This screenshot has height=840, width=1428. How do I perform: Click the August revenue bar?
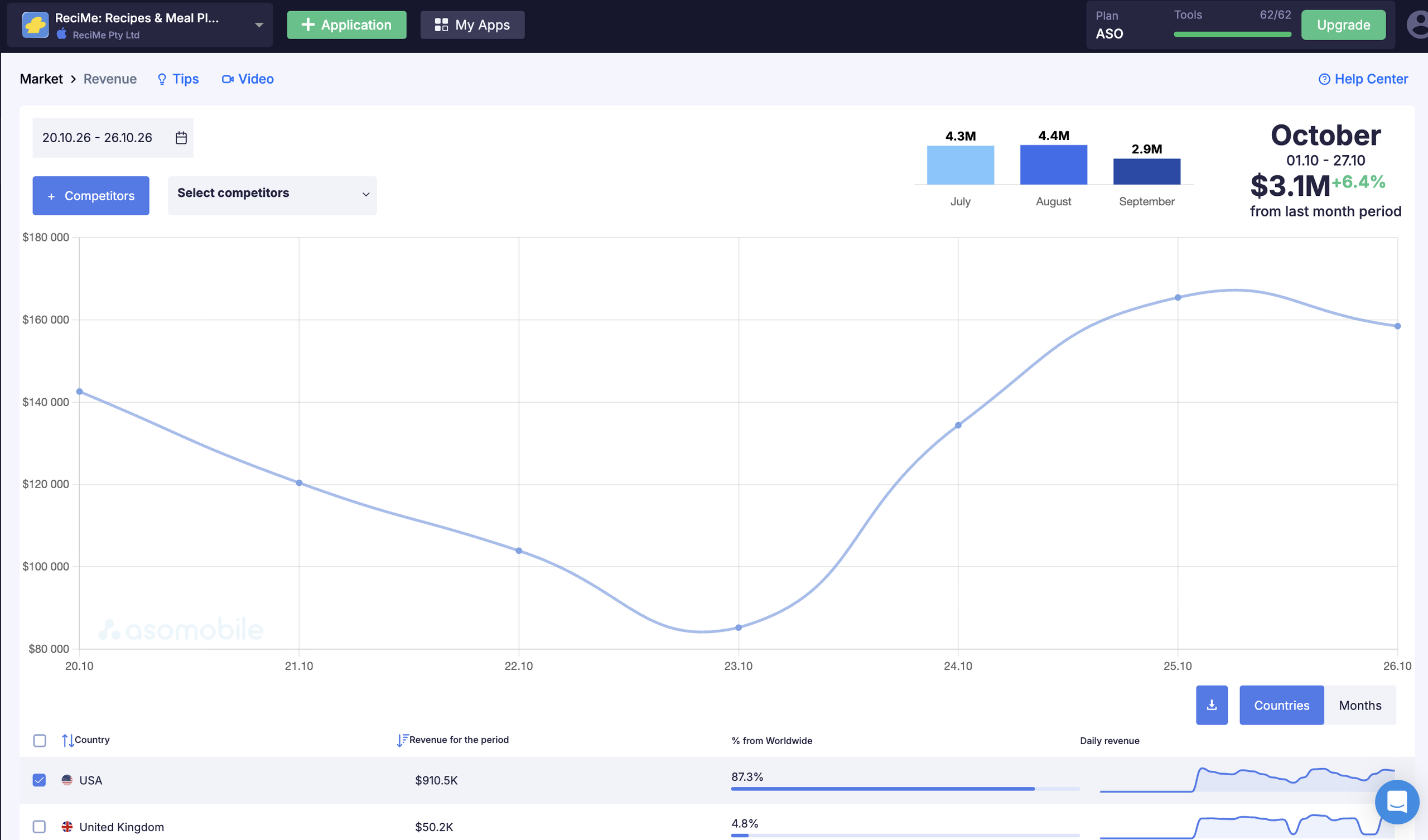click(1054, 165)
